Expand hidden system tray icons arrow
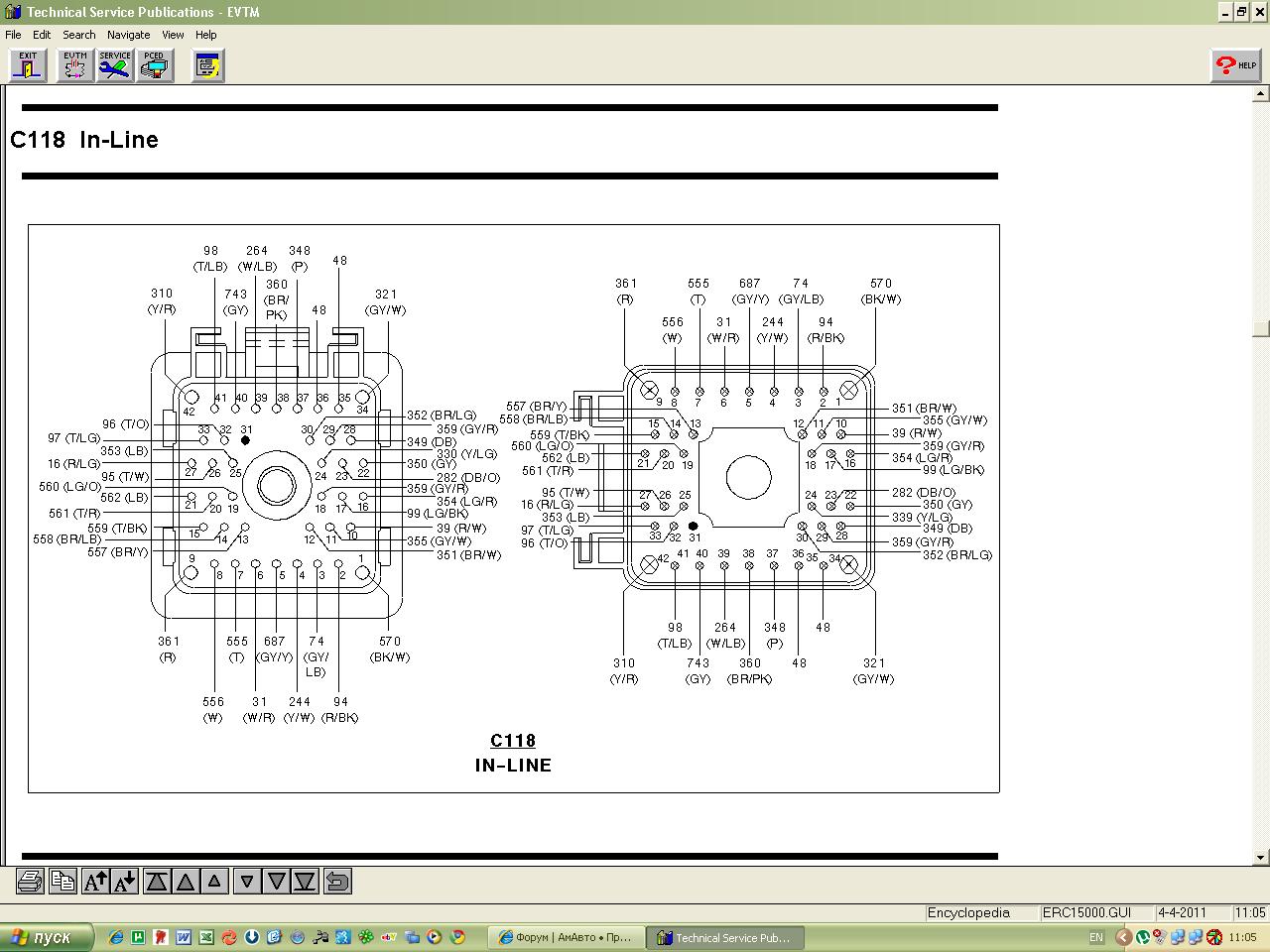This screenshot has height=952, width=1270. click(x=1123, y=937)
